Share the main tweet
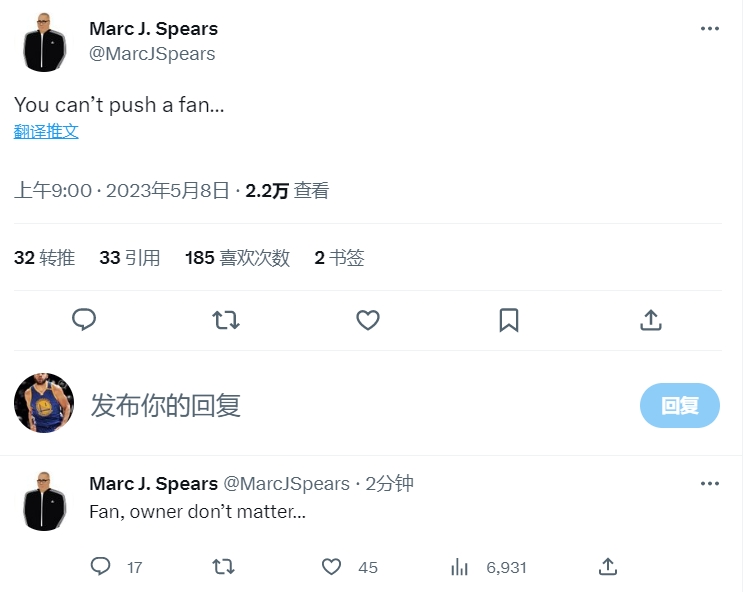This screenshot has height=592, width=743. pos(650,319)
